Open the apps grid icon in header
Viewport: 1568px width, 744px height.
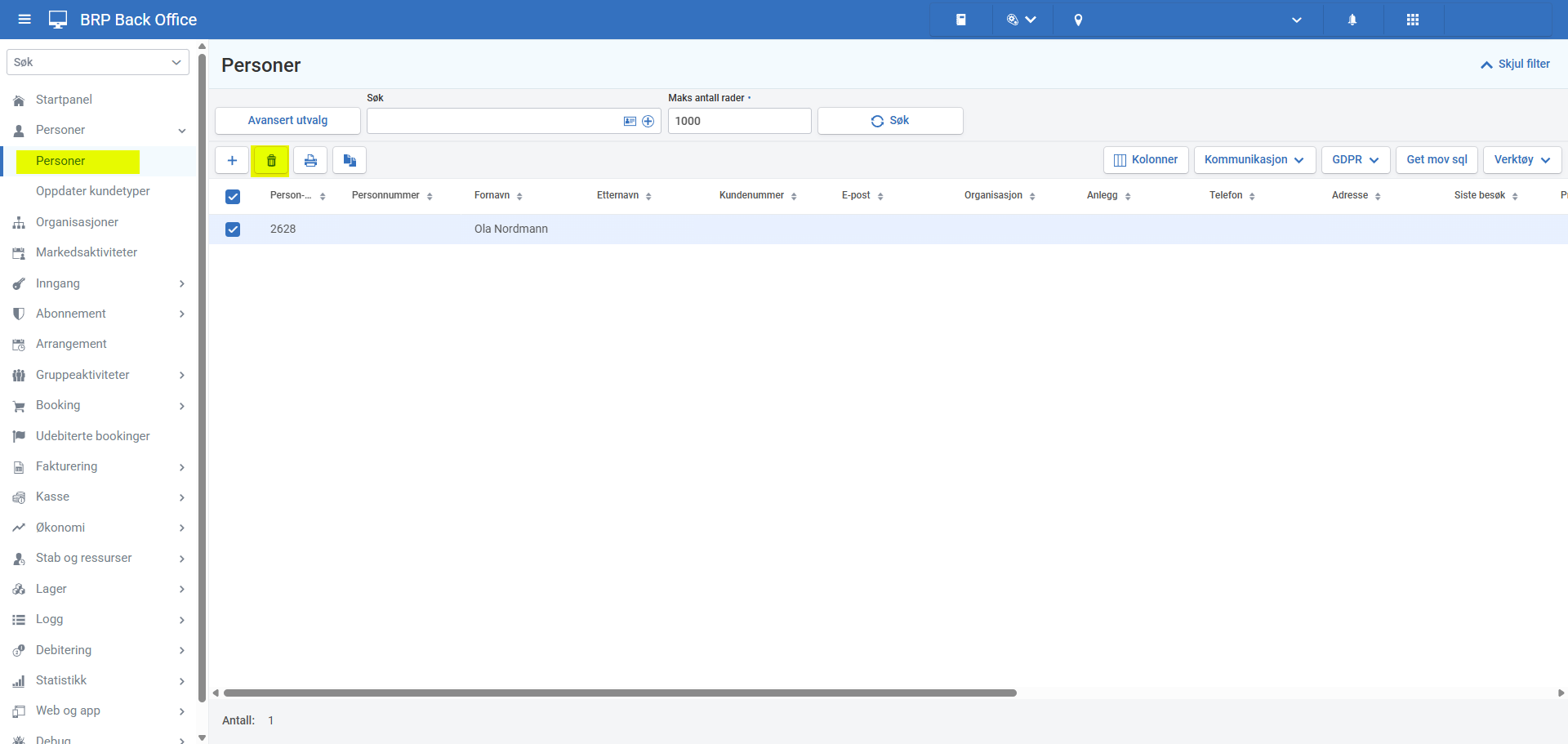coord(1413,20)
